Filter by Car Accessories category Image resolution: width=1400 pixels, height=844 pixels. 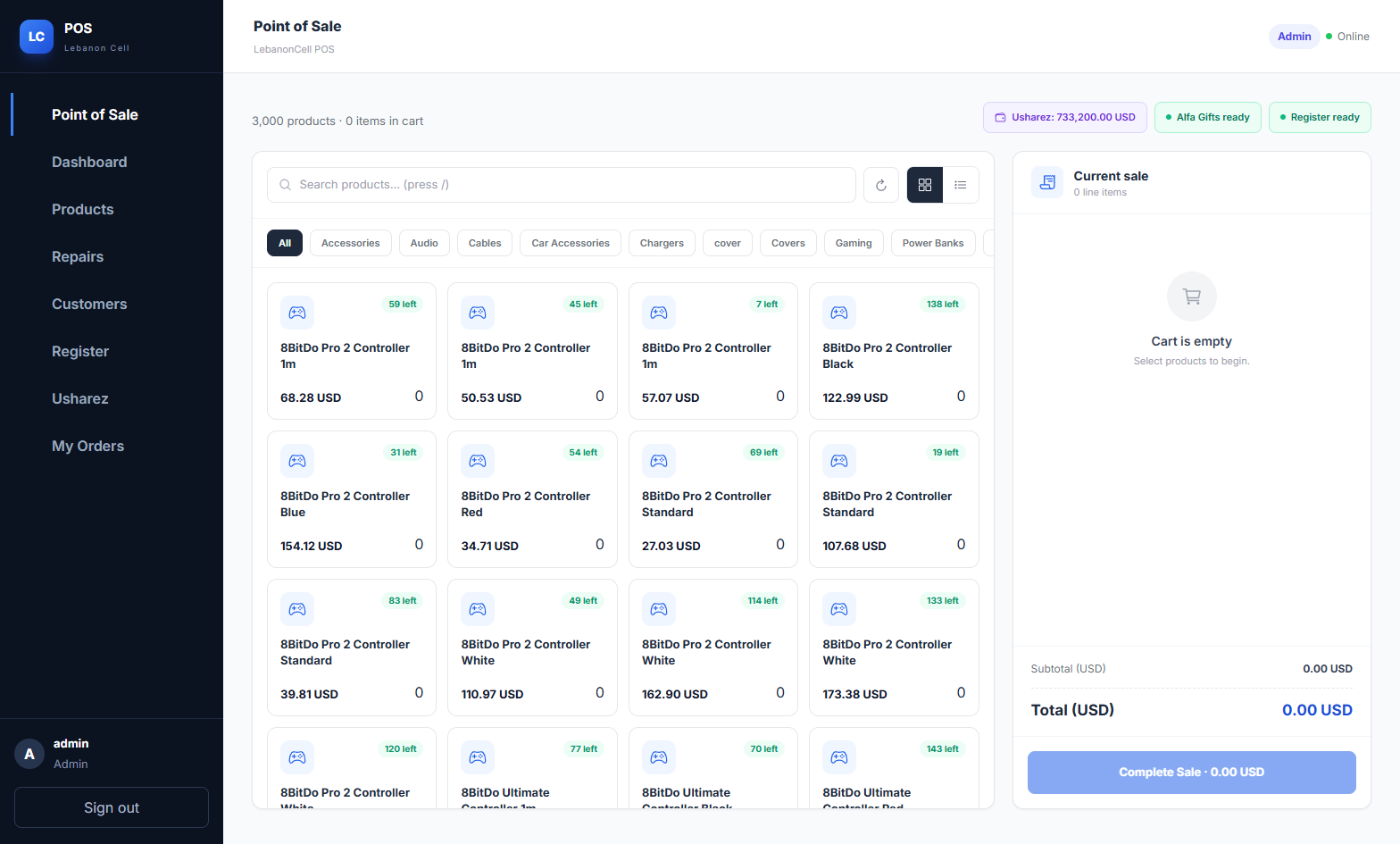pyautogui.click(x=571, y=243)
